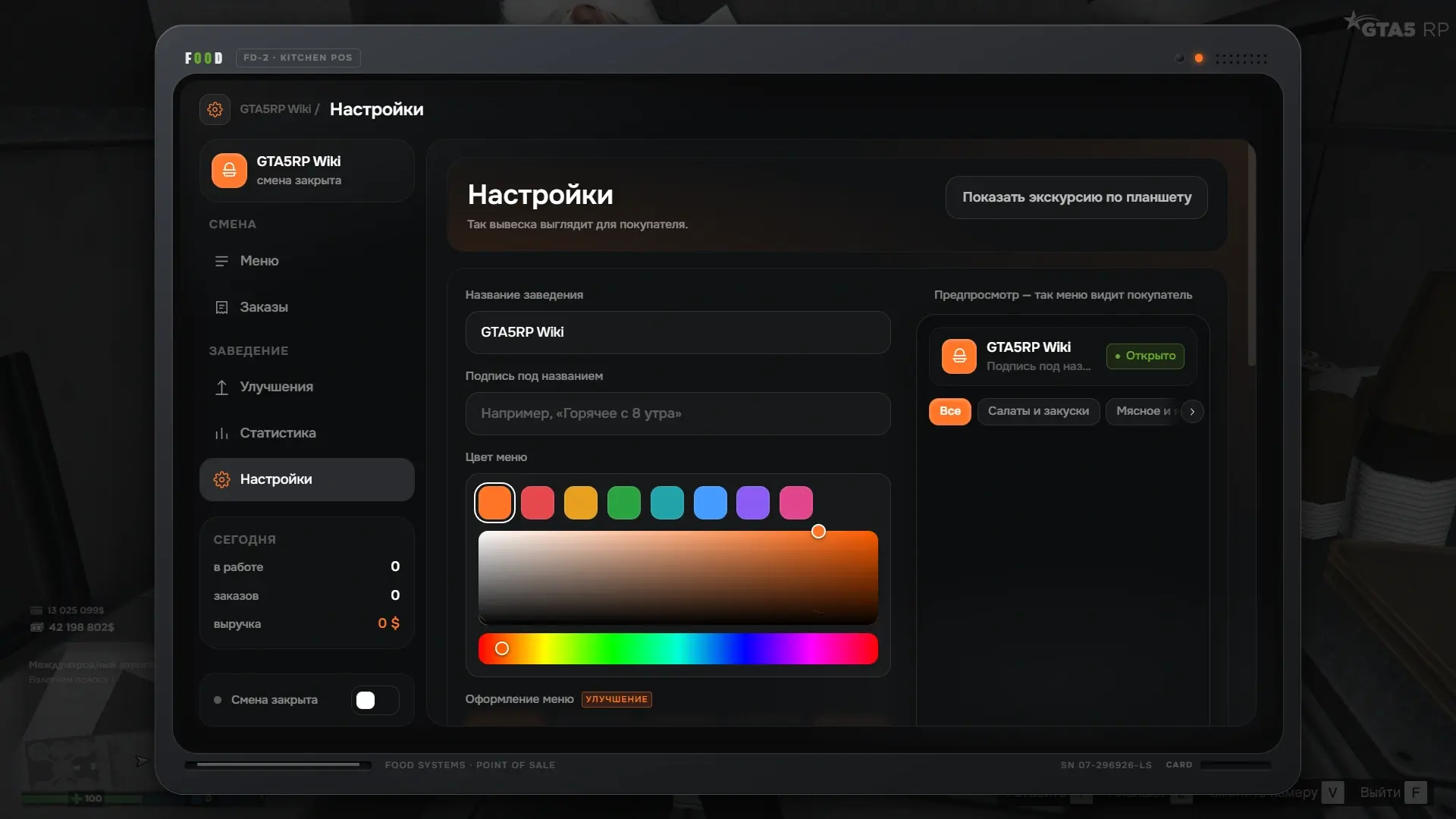Select the Настройки sidebar item
The width and height of the screenshot is (1456, 819).
tap(307, 479)
